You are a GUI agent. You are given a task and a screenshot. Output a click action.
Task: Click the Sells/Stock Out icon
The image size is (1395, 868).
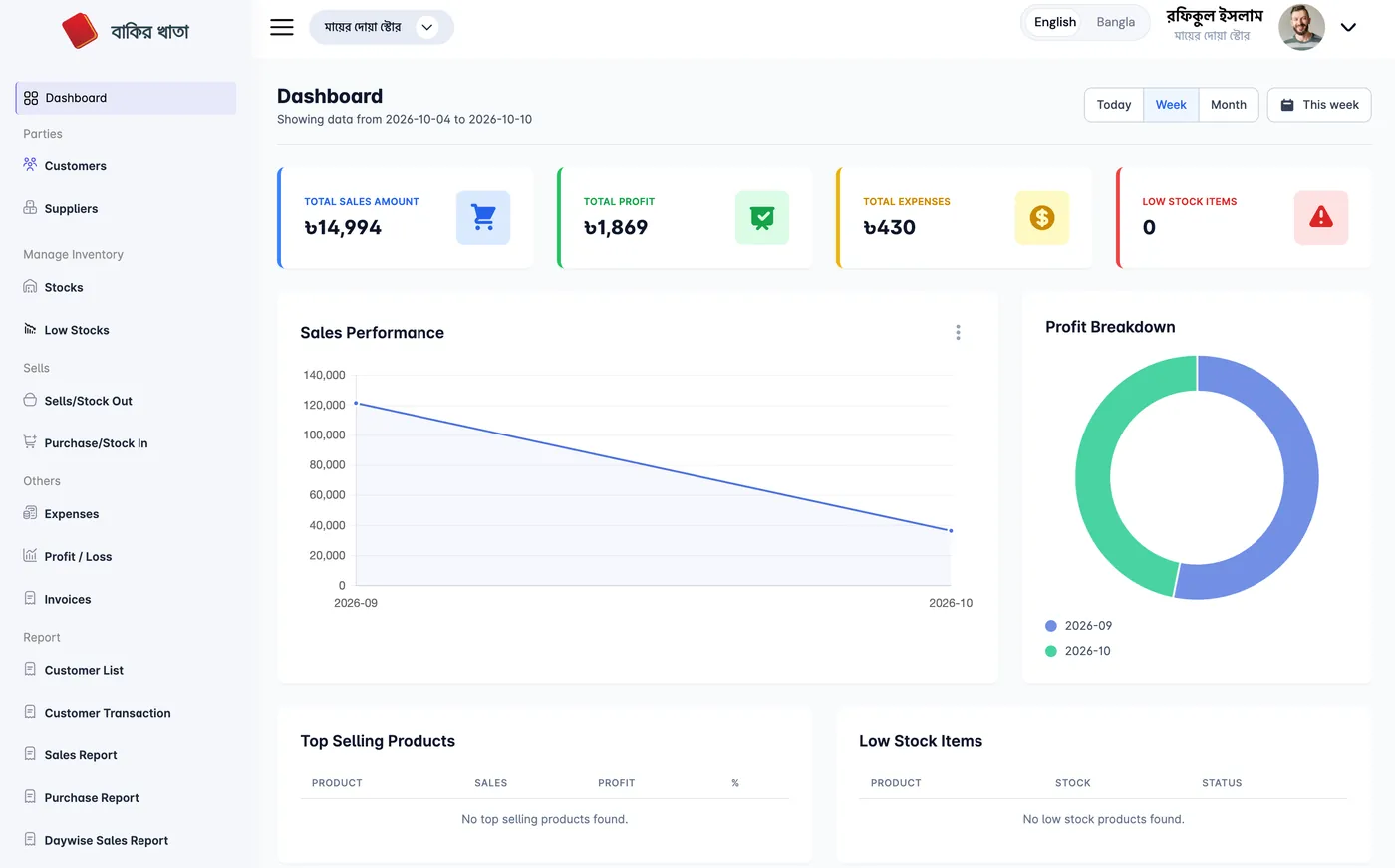click(x=30, y=400)
